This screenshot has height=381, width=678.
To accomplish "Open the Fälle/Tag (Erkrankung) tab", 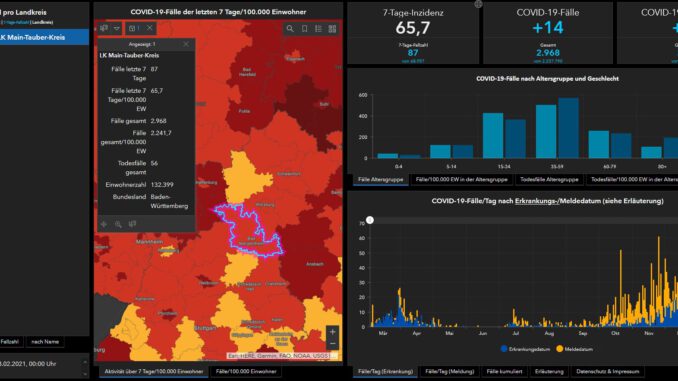I will pos(385,371).
